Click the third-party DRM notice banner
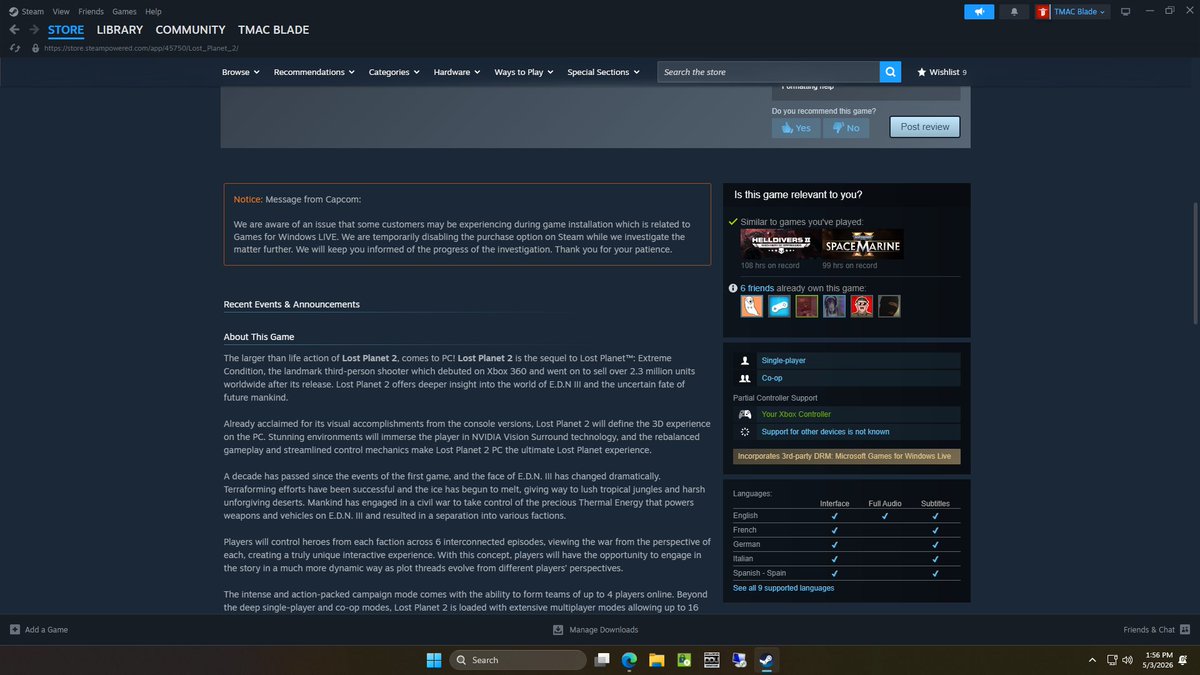The height and width of the screenshot is (675, 1200). (847, 456)
